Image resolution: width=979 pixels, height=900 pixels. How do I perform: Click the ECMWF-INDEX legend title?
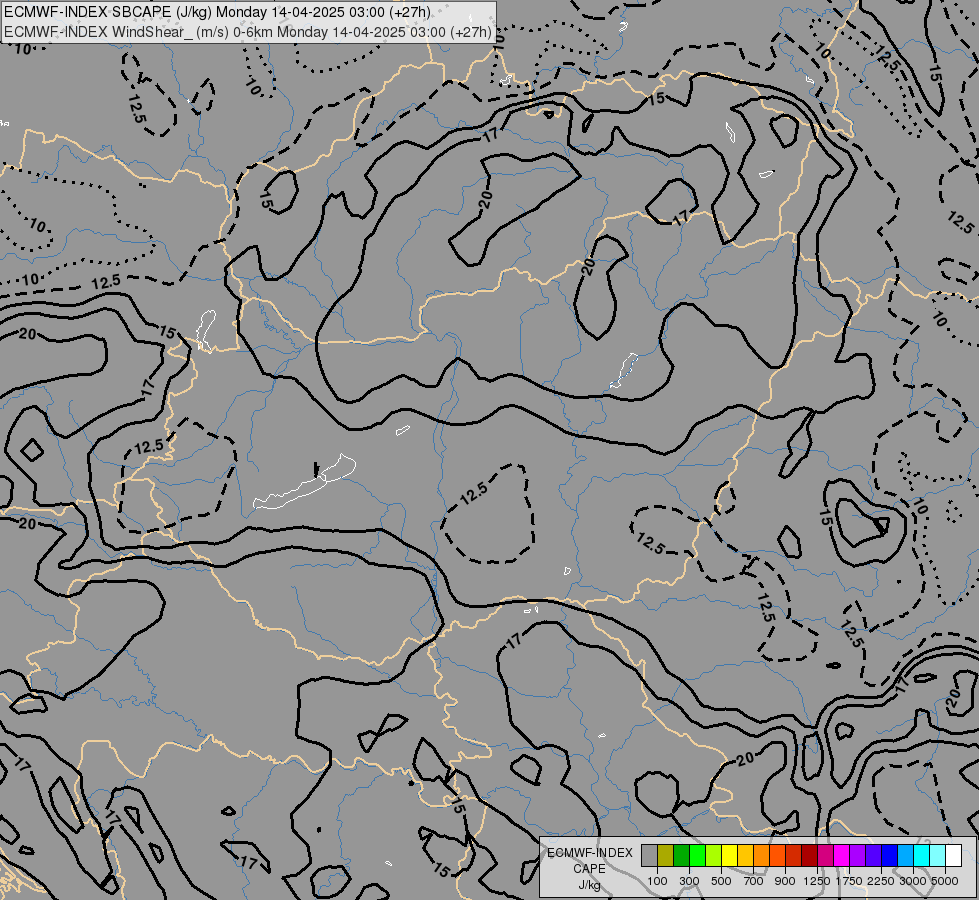(590, 853)
